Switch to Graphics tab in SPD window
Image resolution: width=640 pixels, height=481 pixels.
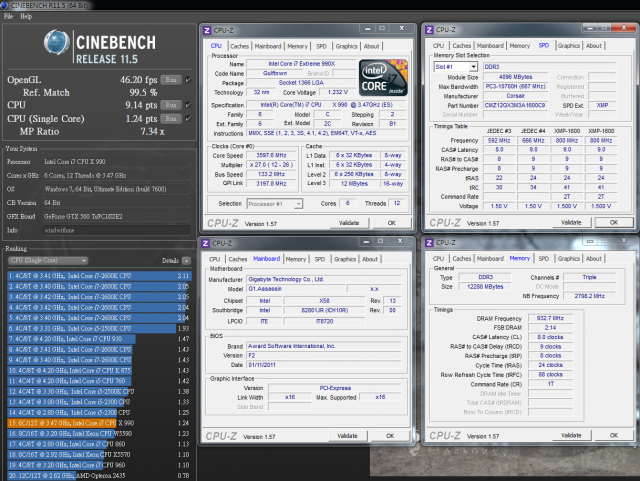point(569,46)
